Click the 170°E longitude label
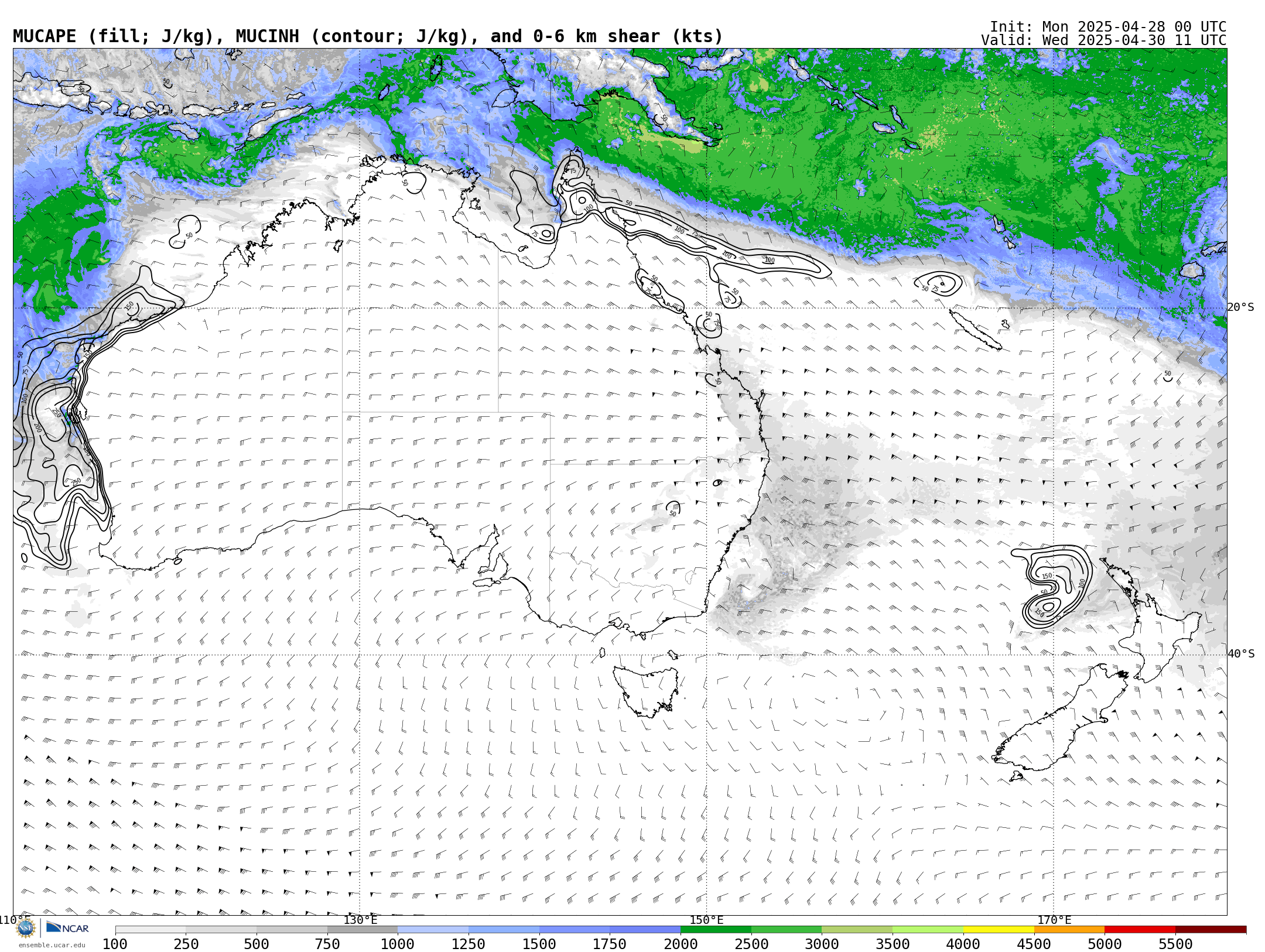The height and width of the screenshot is (952, 1265). (1054, 920)
